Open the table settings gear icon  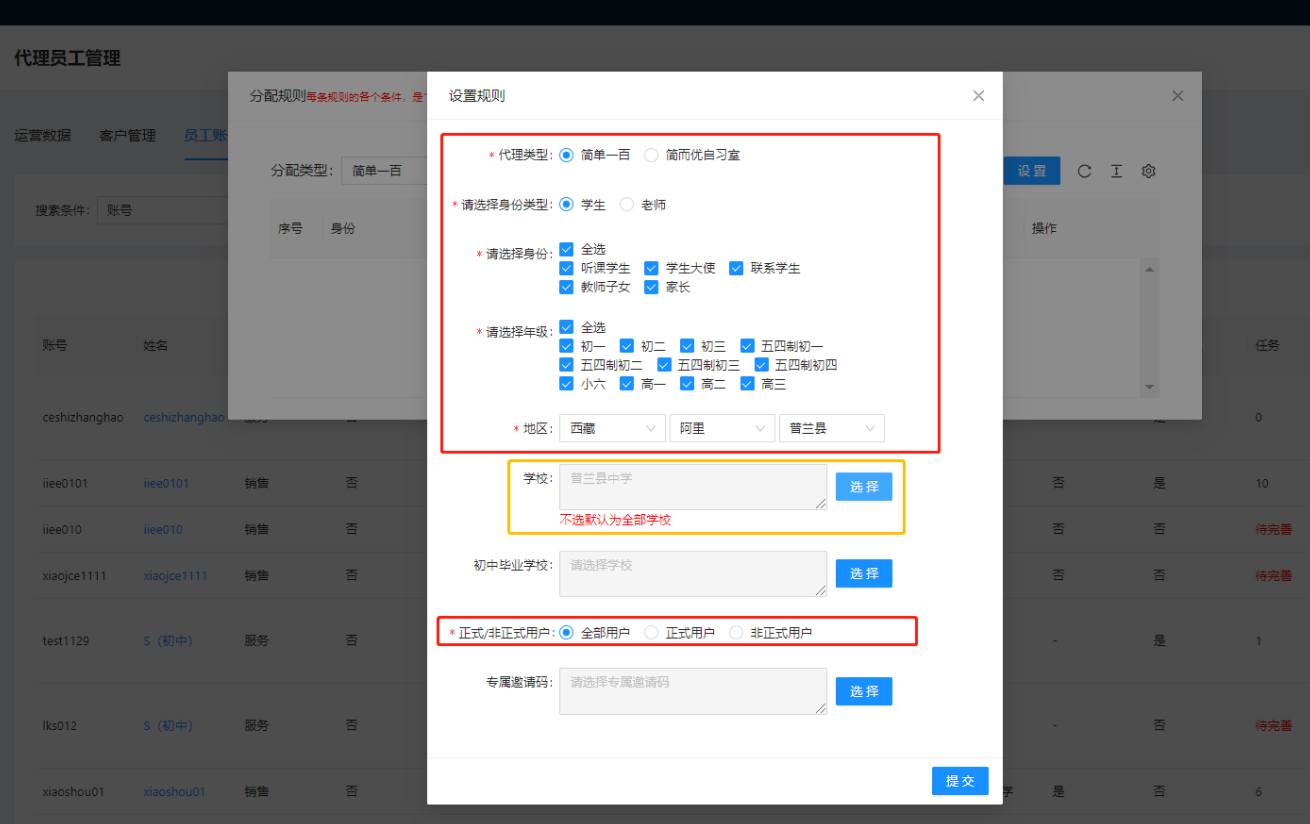click(x=1148, y=171)
